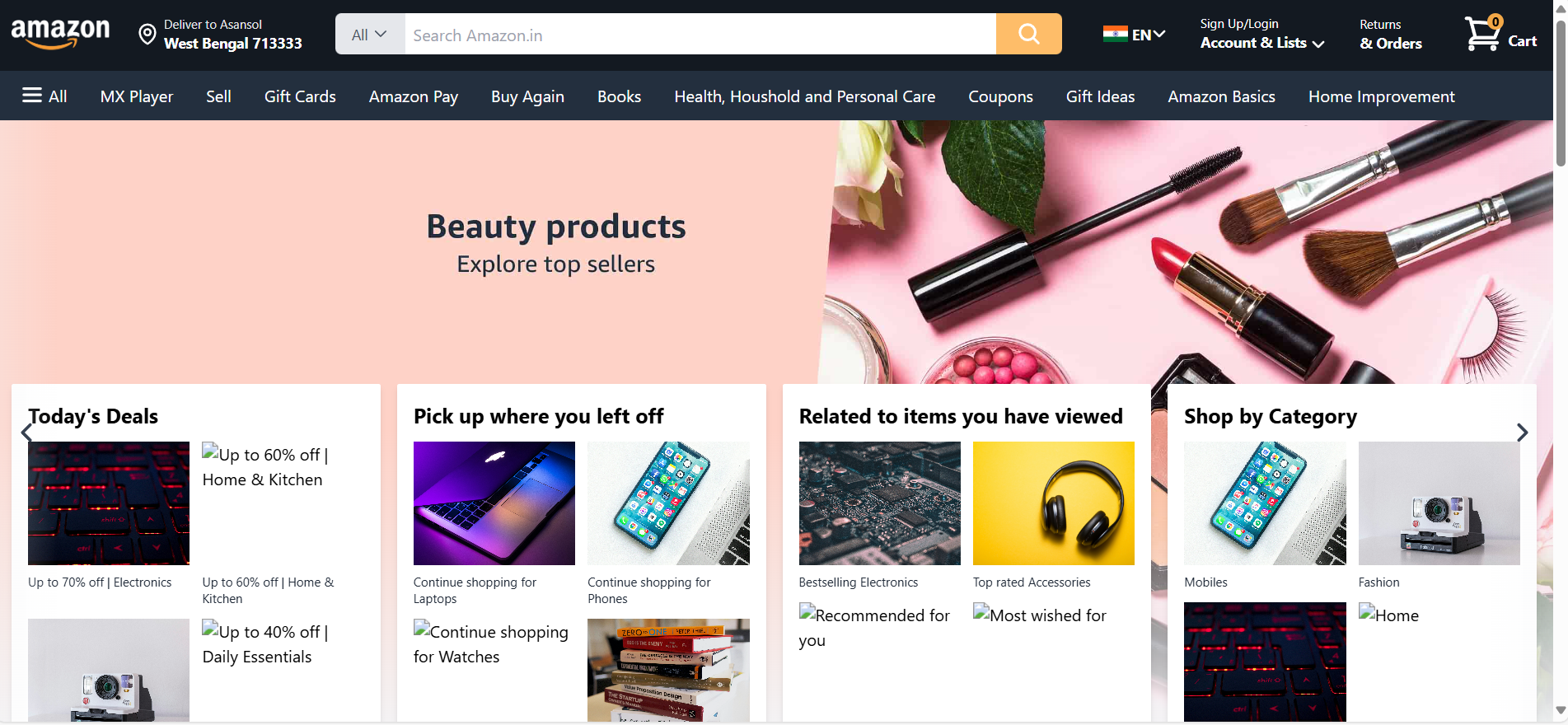Click the page vertical scrollbar
1568x725 pixels.
pos(1560,362)
